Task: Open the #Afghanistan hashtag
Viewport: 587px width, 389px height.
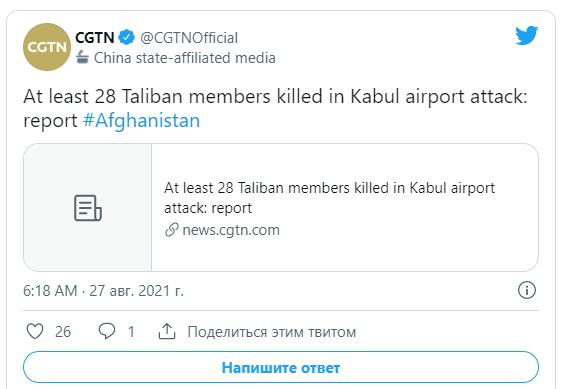Action: [142, 121]
